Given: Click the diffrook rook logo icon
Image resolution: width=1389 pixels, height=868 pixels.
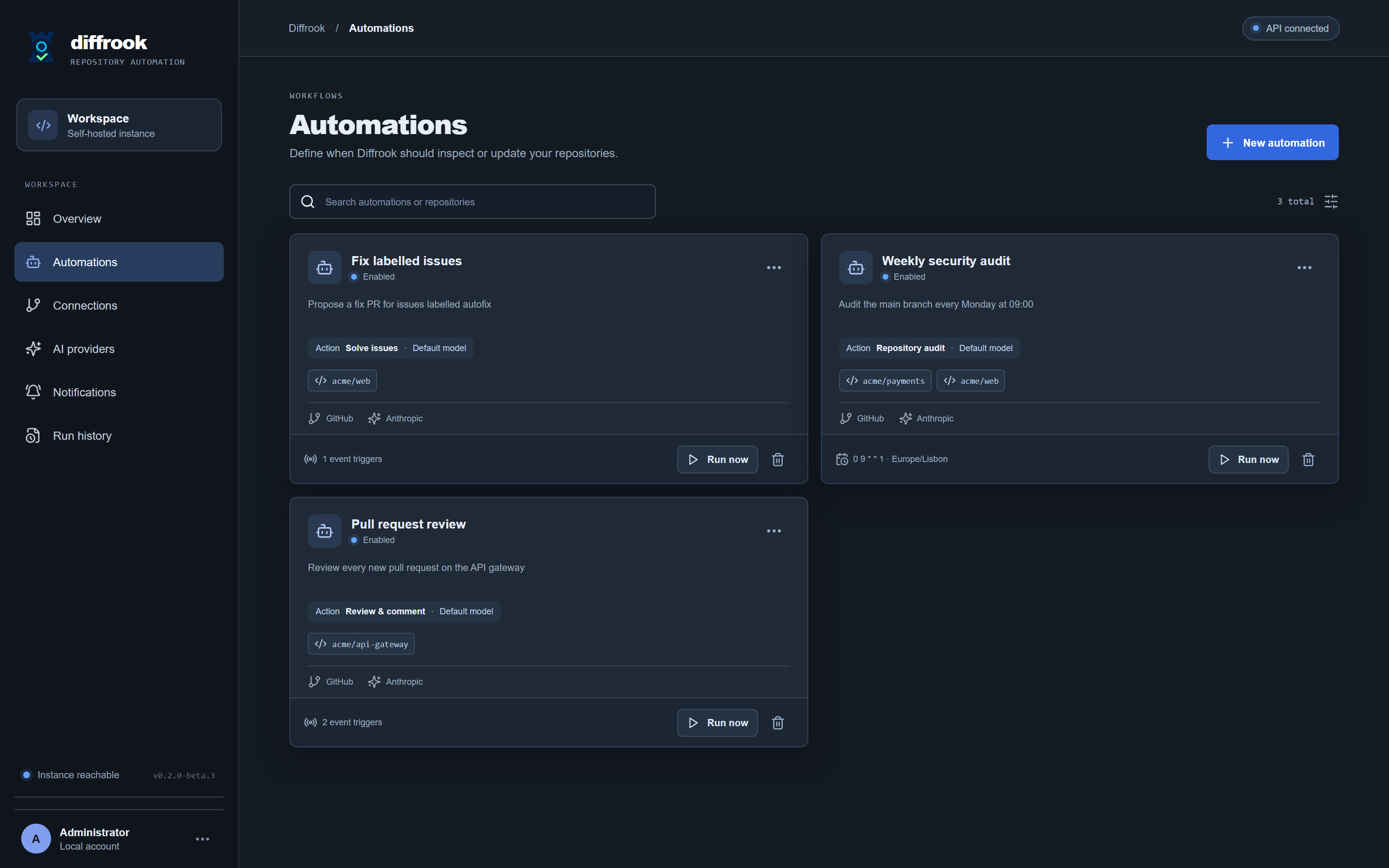Looking at the screenshot, I should (x=41, y=47).
